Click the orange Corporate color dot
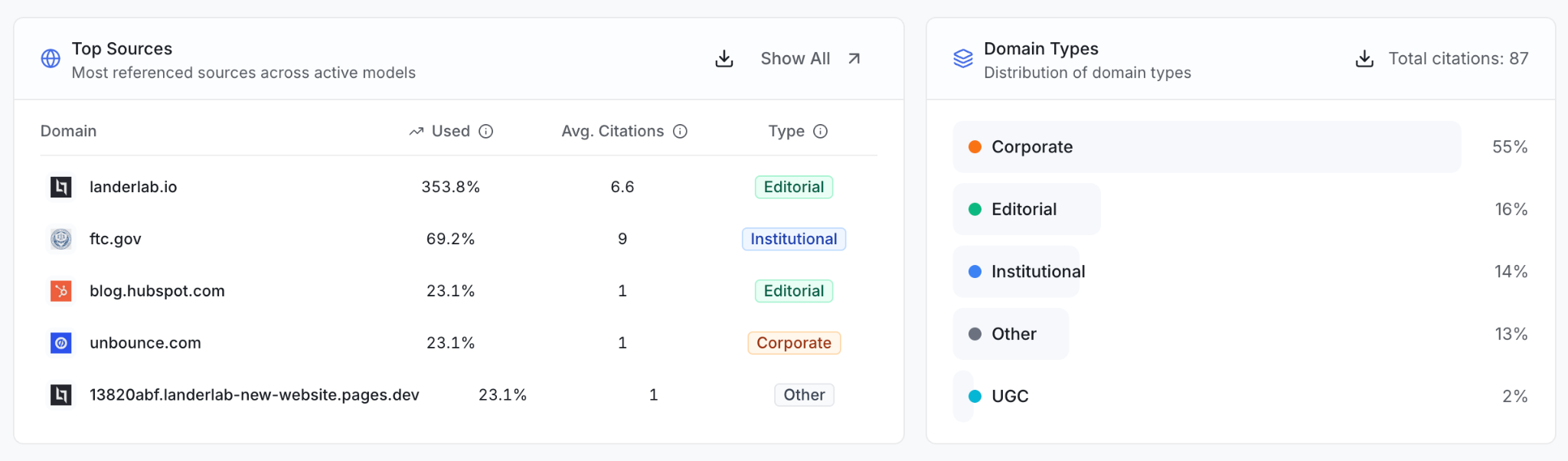This screenshot has width=1568, height=461. (x=975, y=147)
